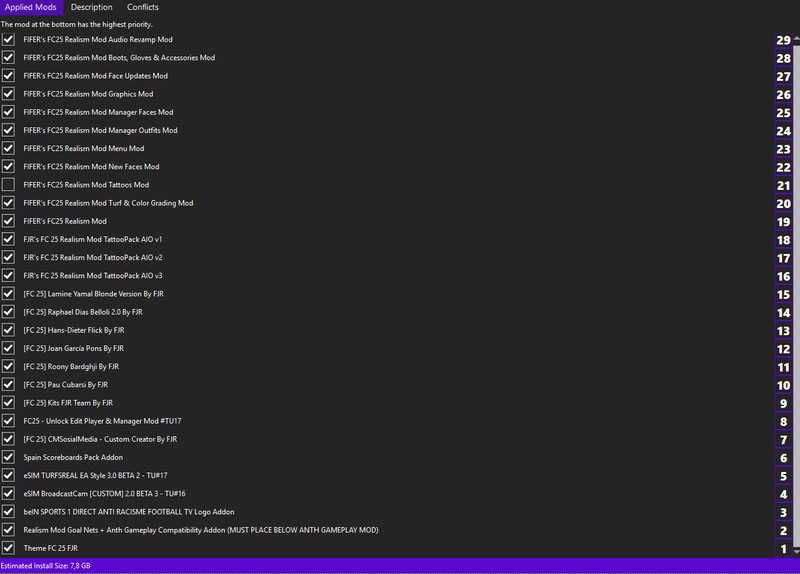Click priority number 29 badge

[x=783, y=40]
